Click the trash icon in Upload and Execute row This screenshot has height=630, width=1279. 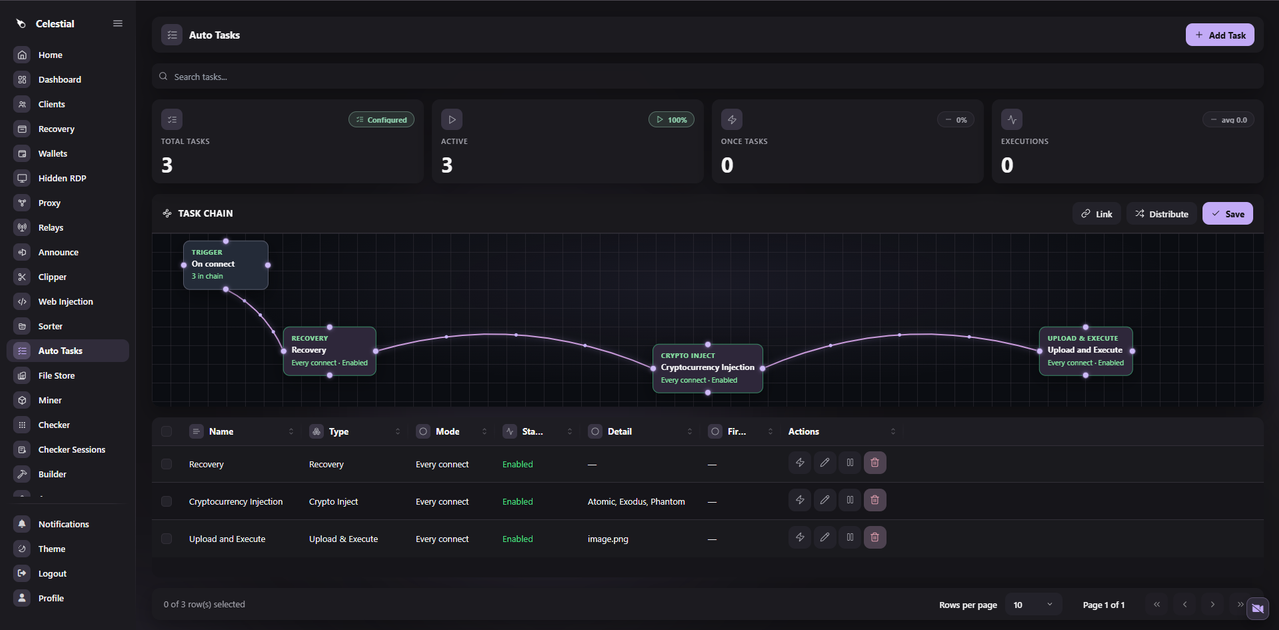coord(875,537)
